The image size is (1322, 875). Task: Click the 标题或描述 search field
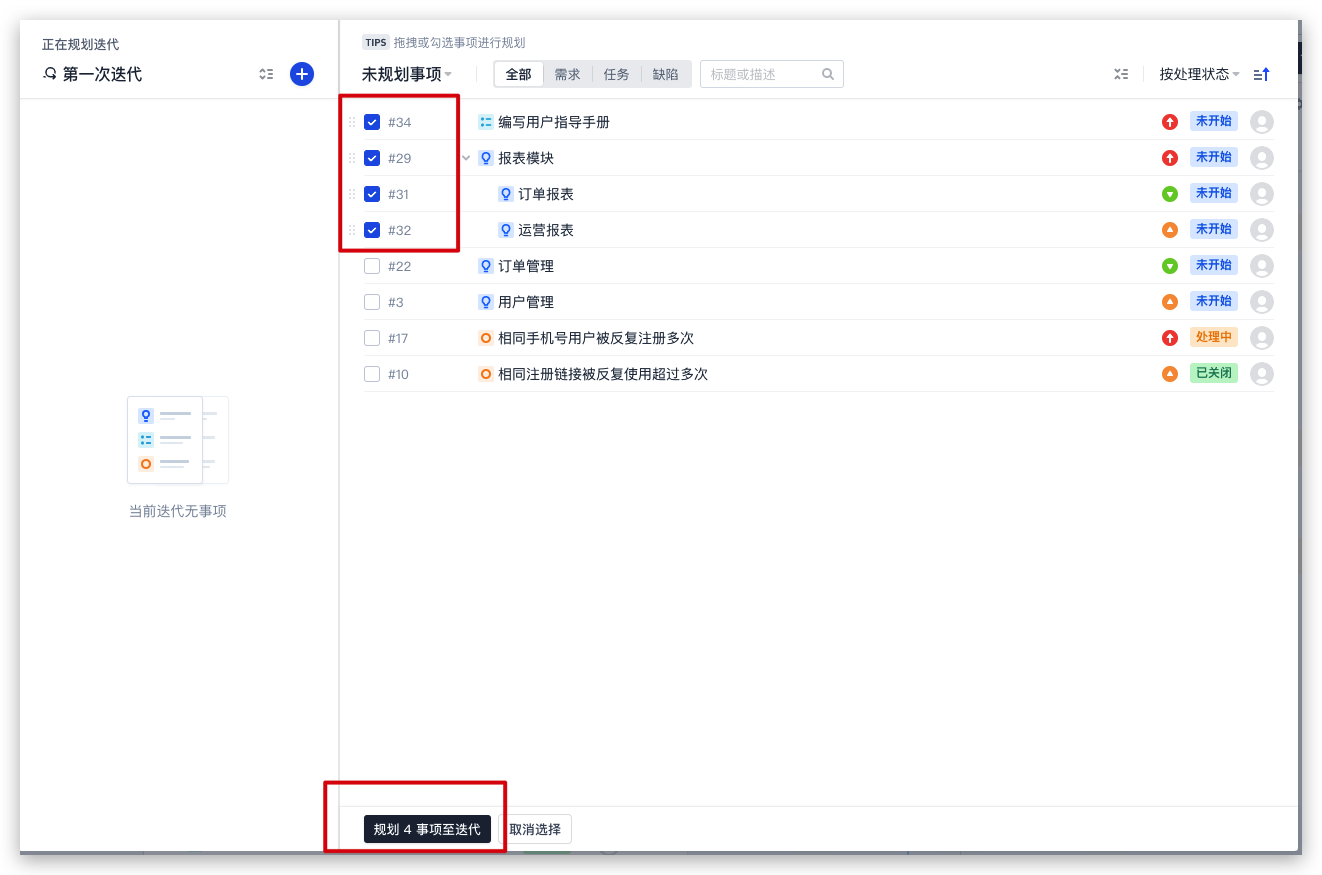772,74
